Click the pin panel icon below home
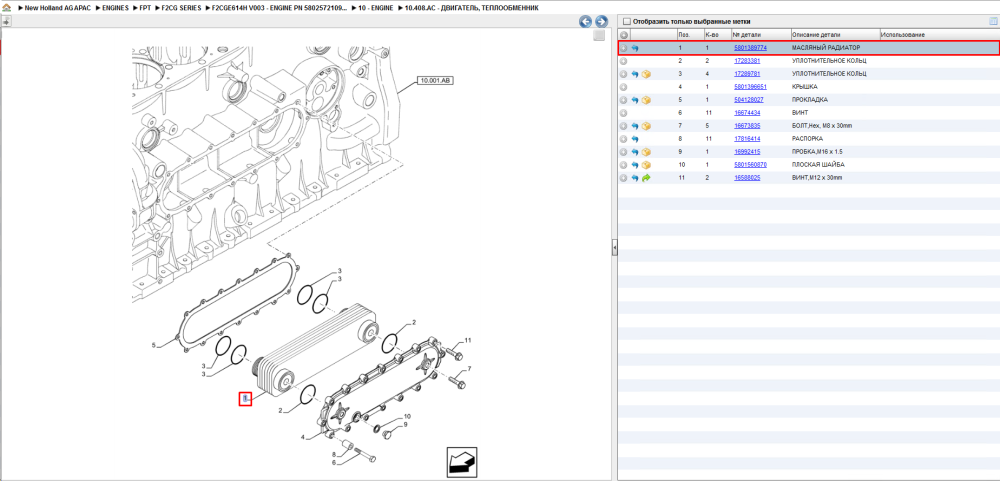Viewport: 1000px width, 481px height. 6,21
